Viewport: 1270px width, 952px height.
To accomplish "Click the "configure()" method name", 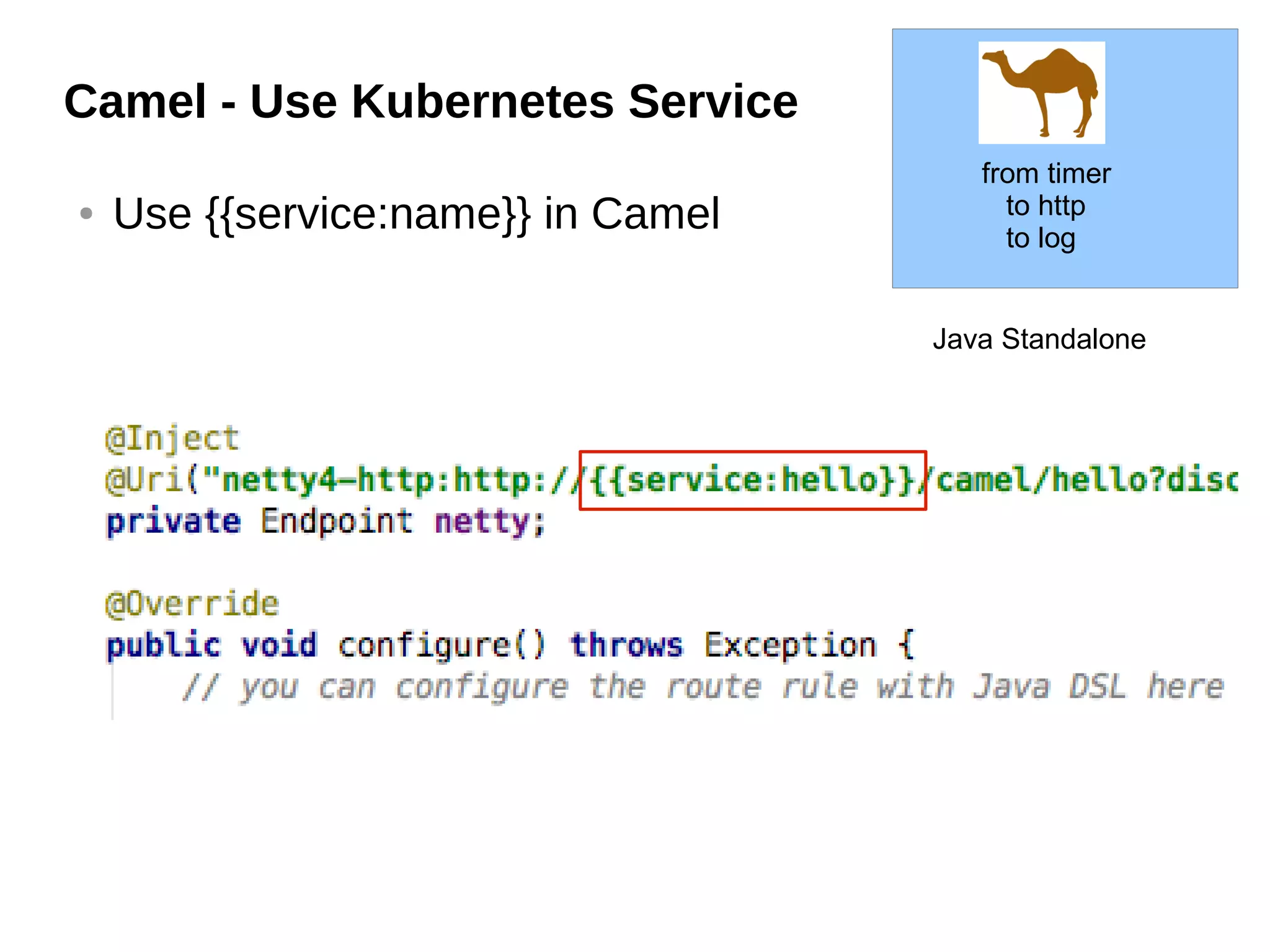I will pyautogui.click(x=441, y=646).
